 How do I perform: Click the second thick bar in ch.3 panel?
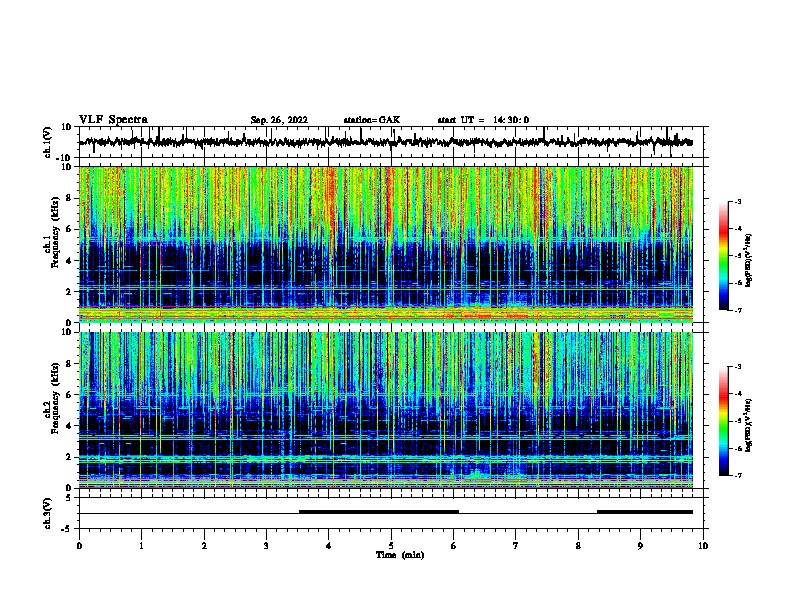(x=645, y=512)
